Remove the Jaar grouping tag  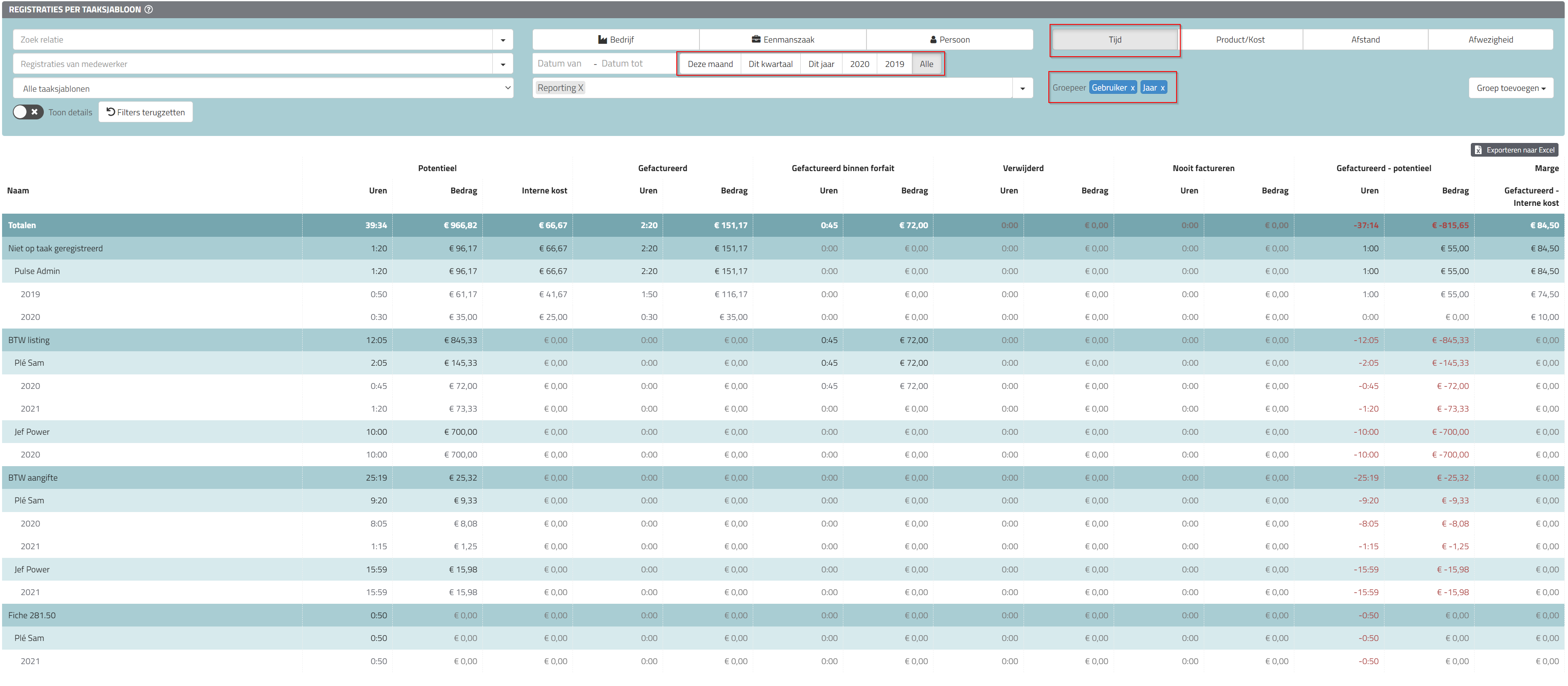[x=1162, y=88]
